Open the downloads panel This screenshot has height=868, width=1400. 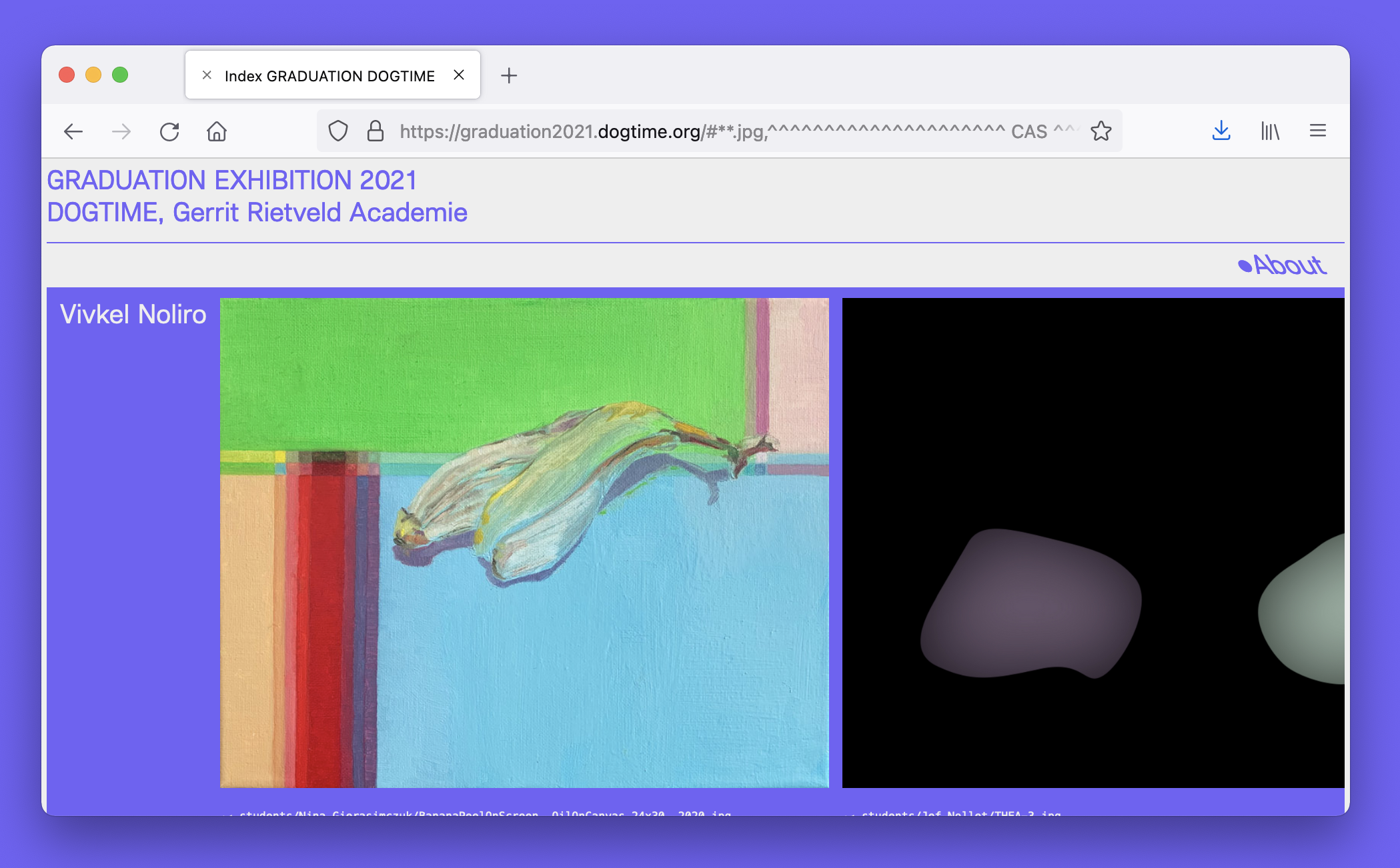click(x=1221, y=131)
